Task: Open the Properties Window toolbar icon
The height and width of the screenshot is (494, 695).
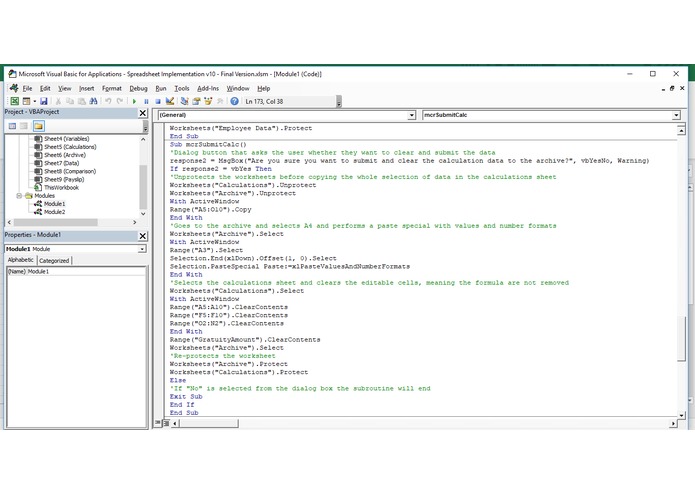Action: click(x=196, y=101)
